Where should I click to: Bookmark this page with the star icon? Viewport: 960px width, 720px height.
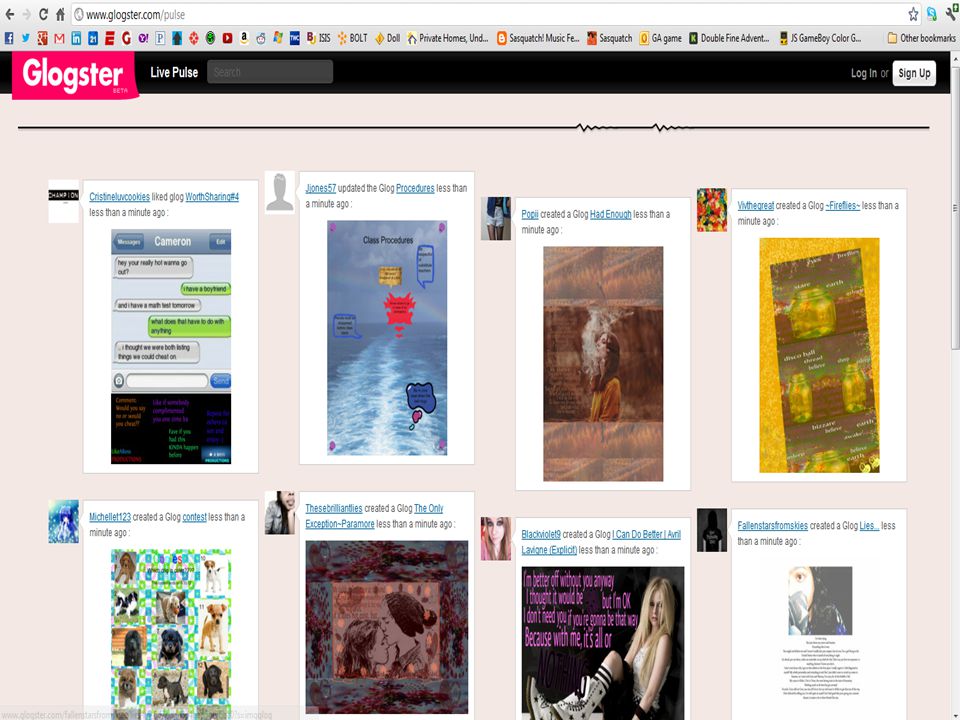[913, 14]
